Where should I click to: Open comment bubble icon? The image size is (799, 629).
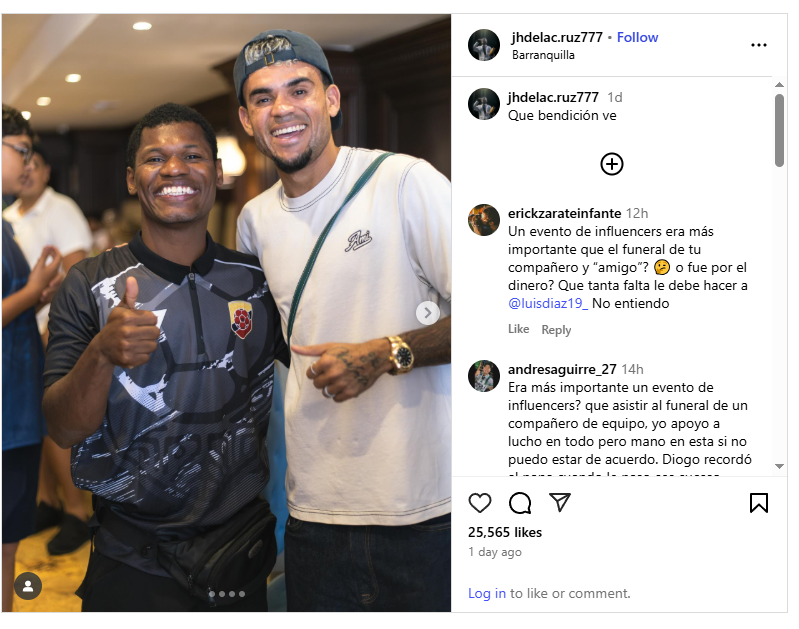click(520, 503)
